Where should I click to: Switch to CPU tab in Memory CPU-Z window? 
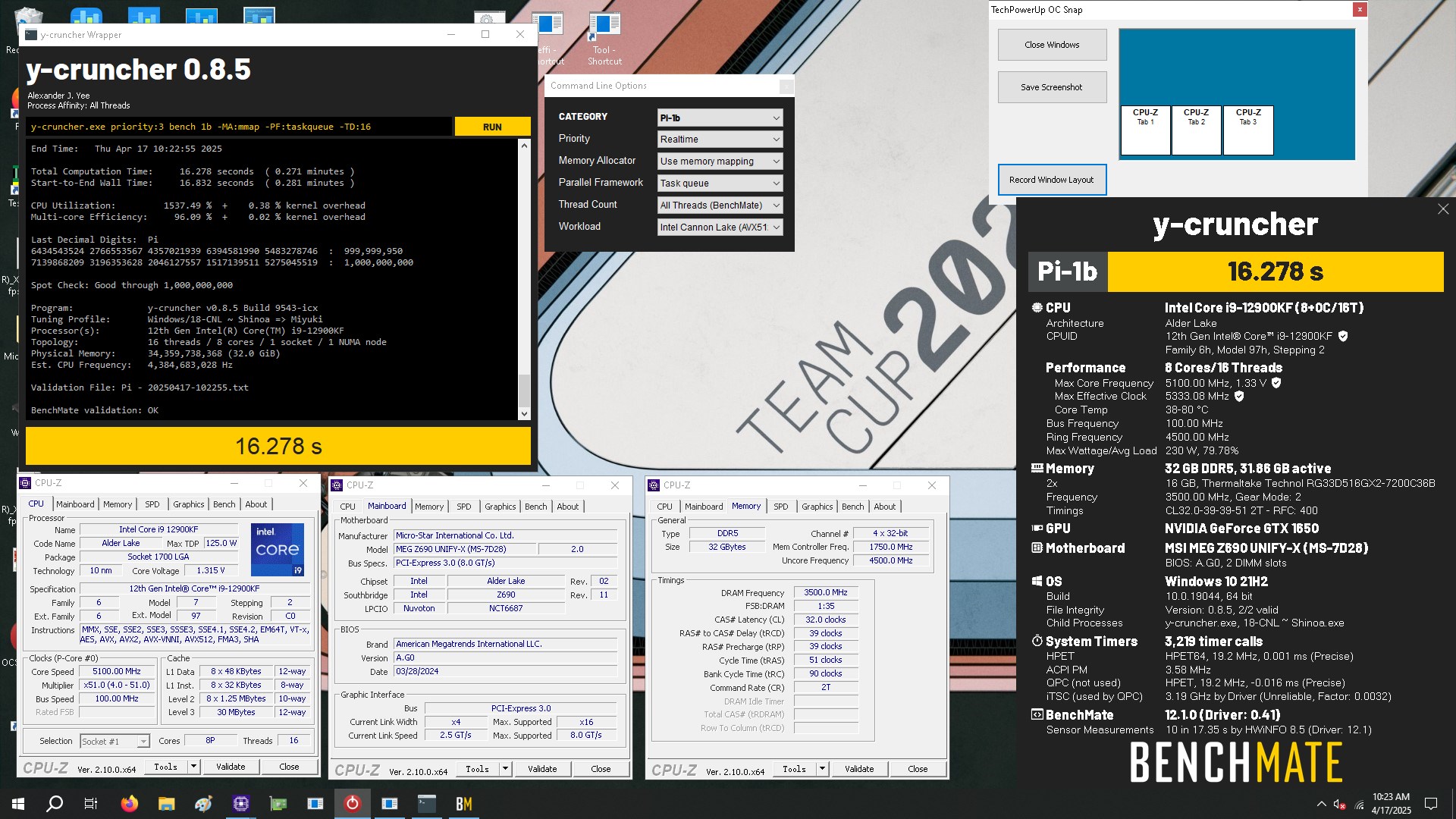pyautogui.click(x=664, y=507)
